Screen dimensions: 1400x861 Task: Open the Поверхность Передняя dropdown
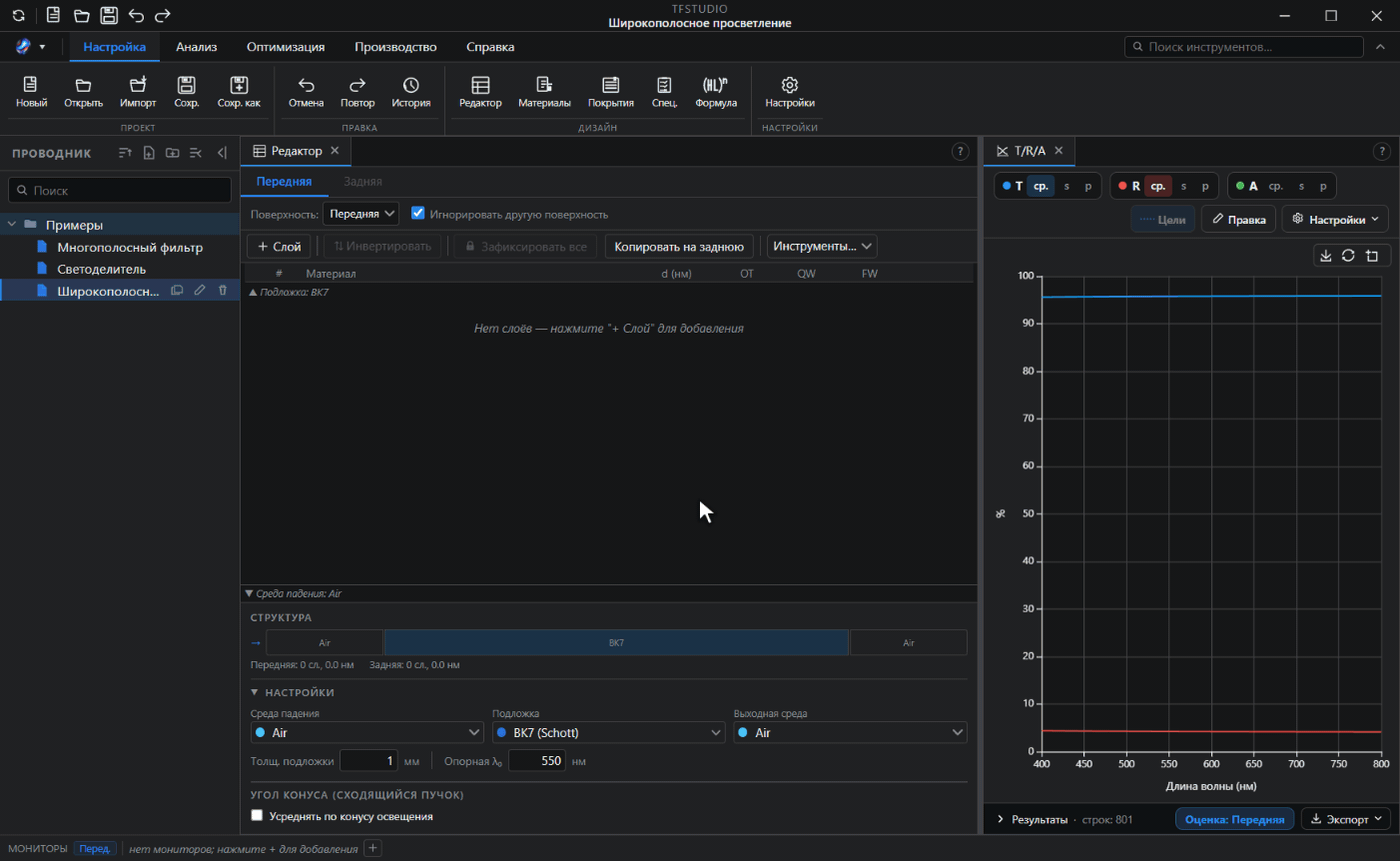pos(361,214)
